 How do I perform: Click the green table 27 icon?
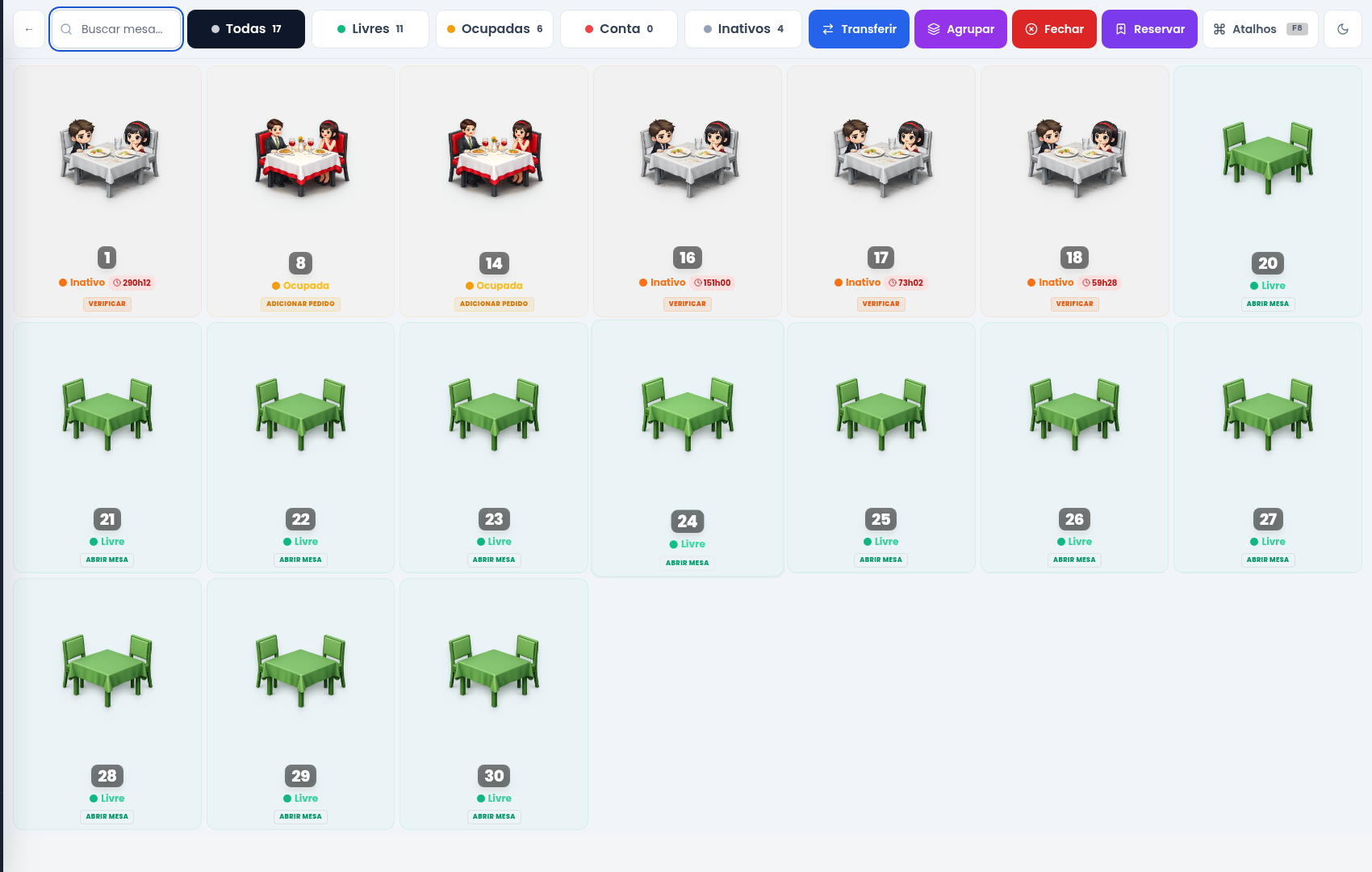(x=1268, y=414)
